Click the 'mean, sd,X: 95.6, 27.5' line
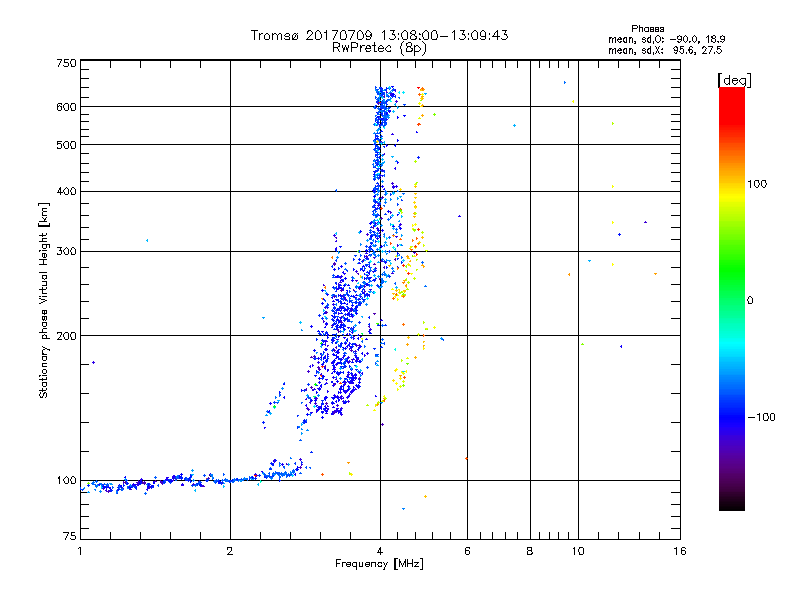The image size is (800, 600). click(x=665, y=50)
